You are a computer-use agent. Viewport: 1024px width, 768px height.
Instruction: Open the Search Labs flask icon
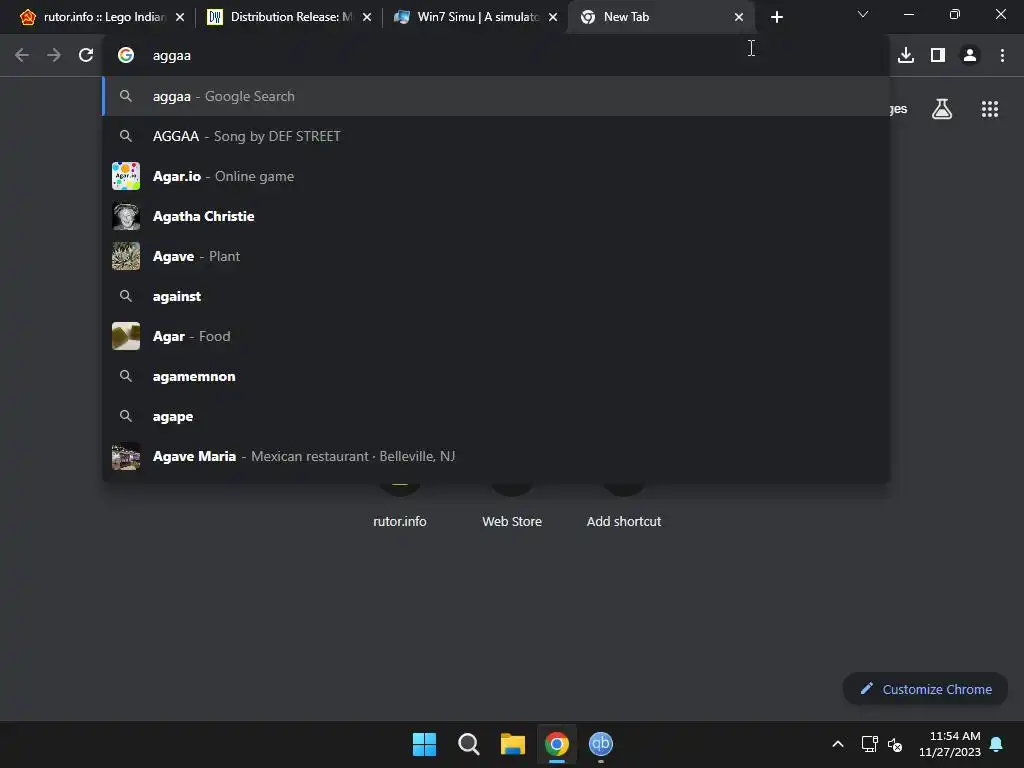click(942, 109)
